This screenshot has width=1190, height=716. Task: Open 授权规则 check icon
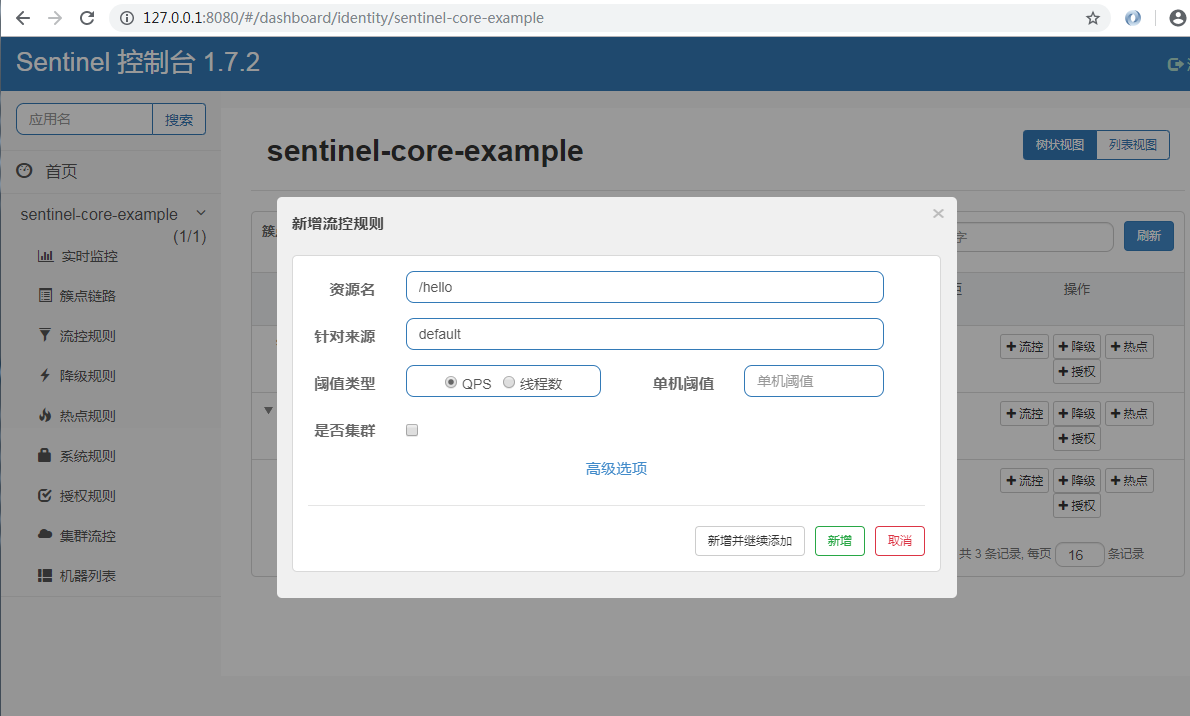click(x=45, y=495)
